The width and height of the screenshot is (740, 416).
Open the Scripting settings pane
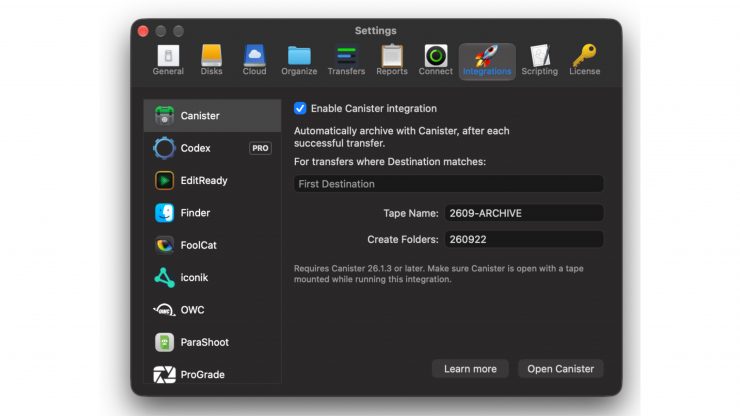pyautogui.click(x=539, y=60)
